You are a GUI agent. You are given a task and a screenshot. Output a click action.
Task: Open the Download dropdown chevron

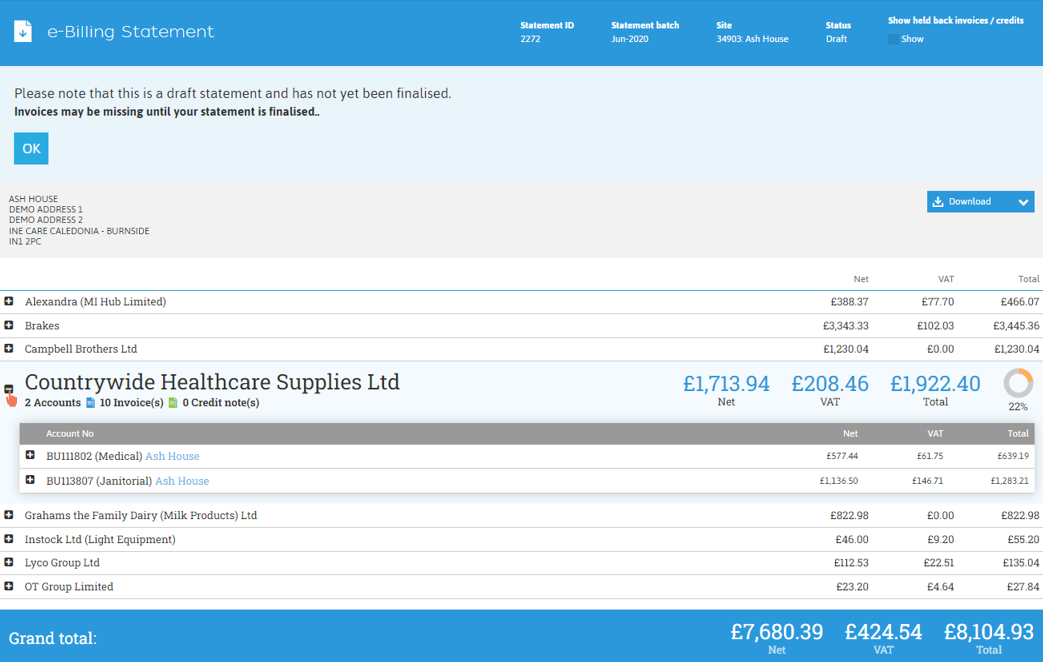(x=1023, y=202)
